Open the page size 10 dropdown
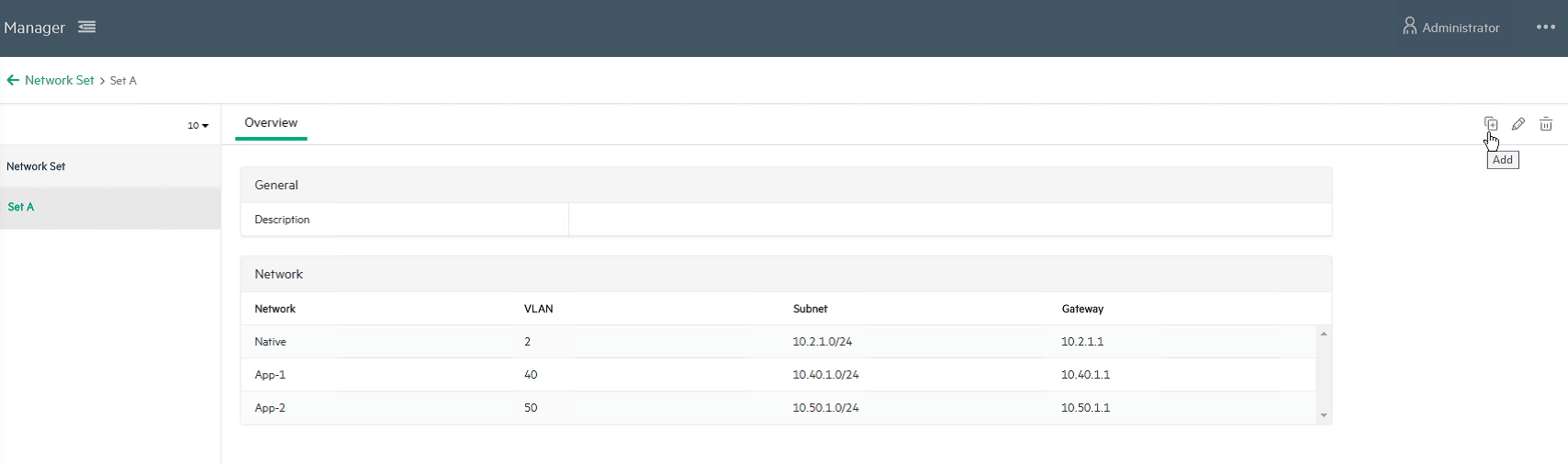The height and width of the screenshot is (465, 1568). tap(198, 125)
